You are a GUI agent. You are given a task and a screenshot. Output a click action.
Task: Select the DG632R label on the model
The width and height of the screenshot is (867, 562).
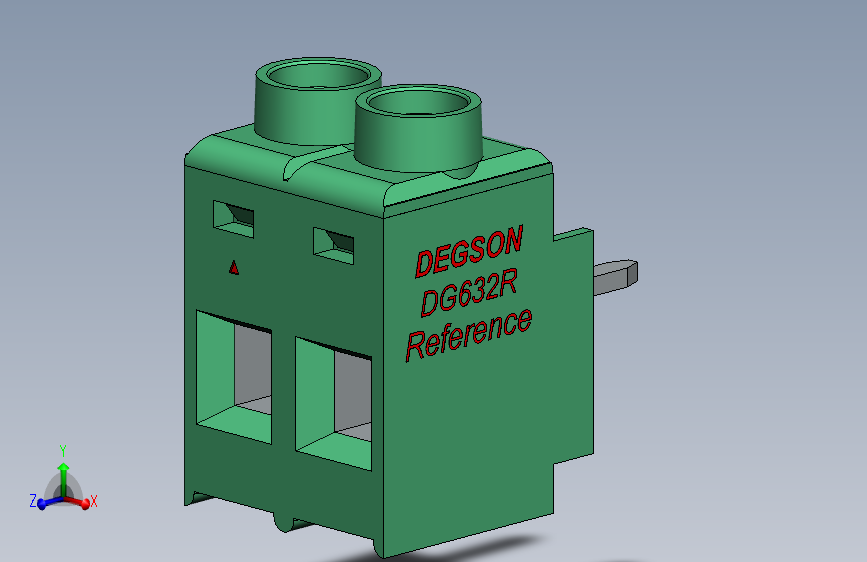[469, 294]
